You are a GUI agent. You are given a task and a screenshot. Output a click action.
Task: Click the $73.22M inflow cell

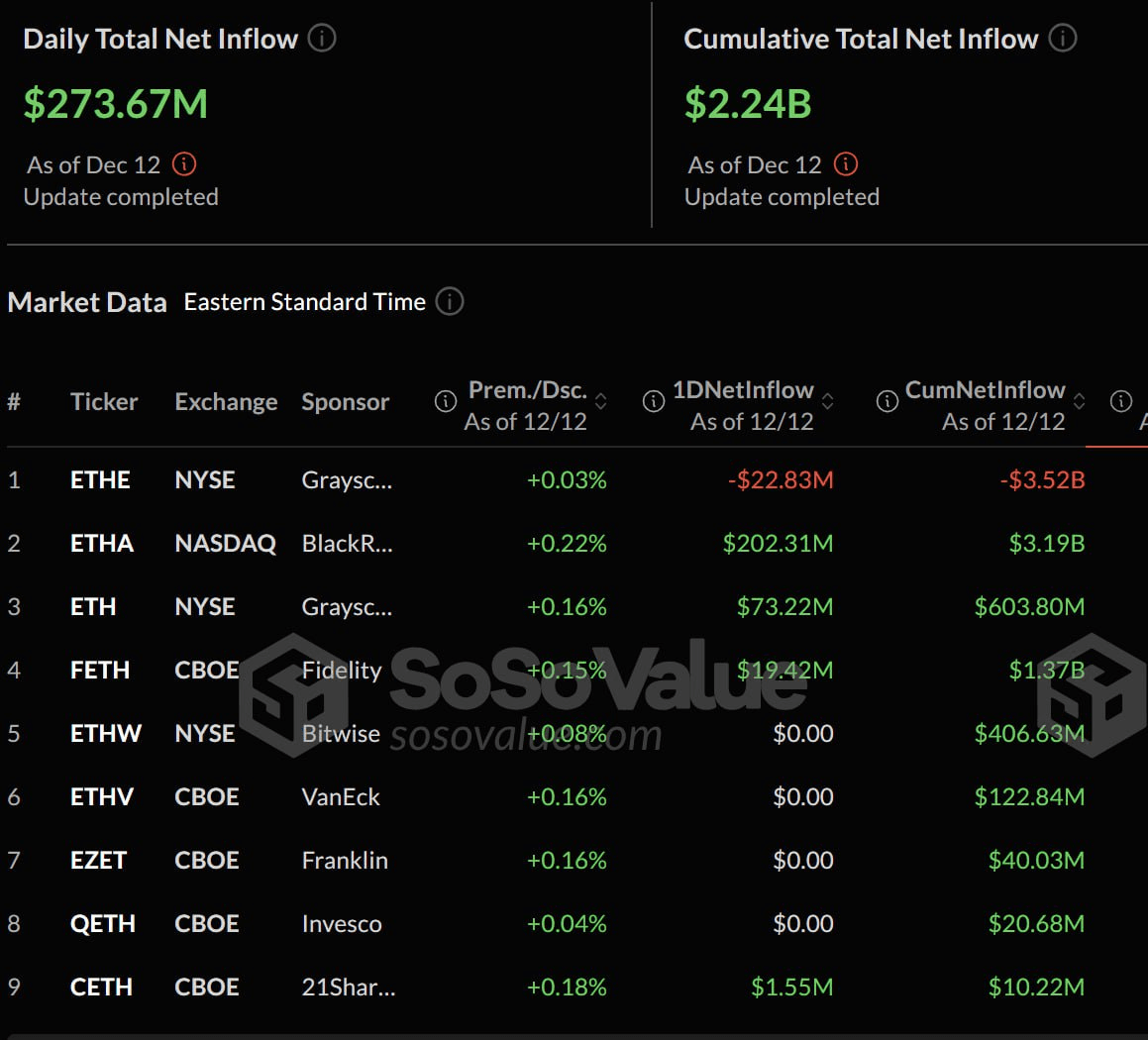pyautogui.click(x=784, y=607)
